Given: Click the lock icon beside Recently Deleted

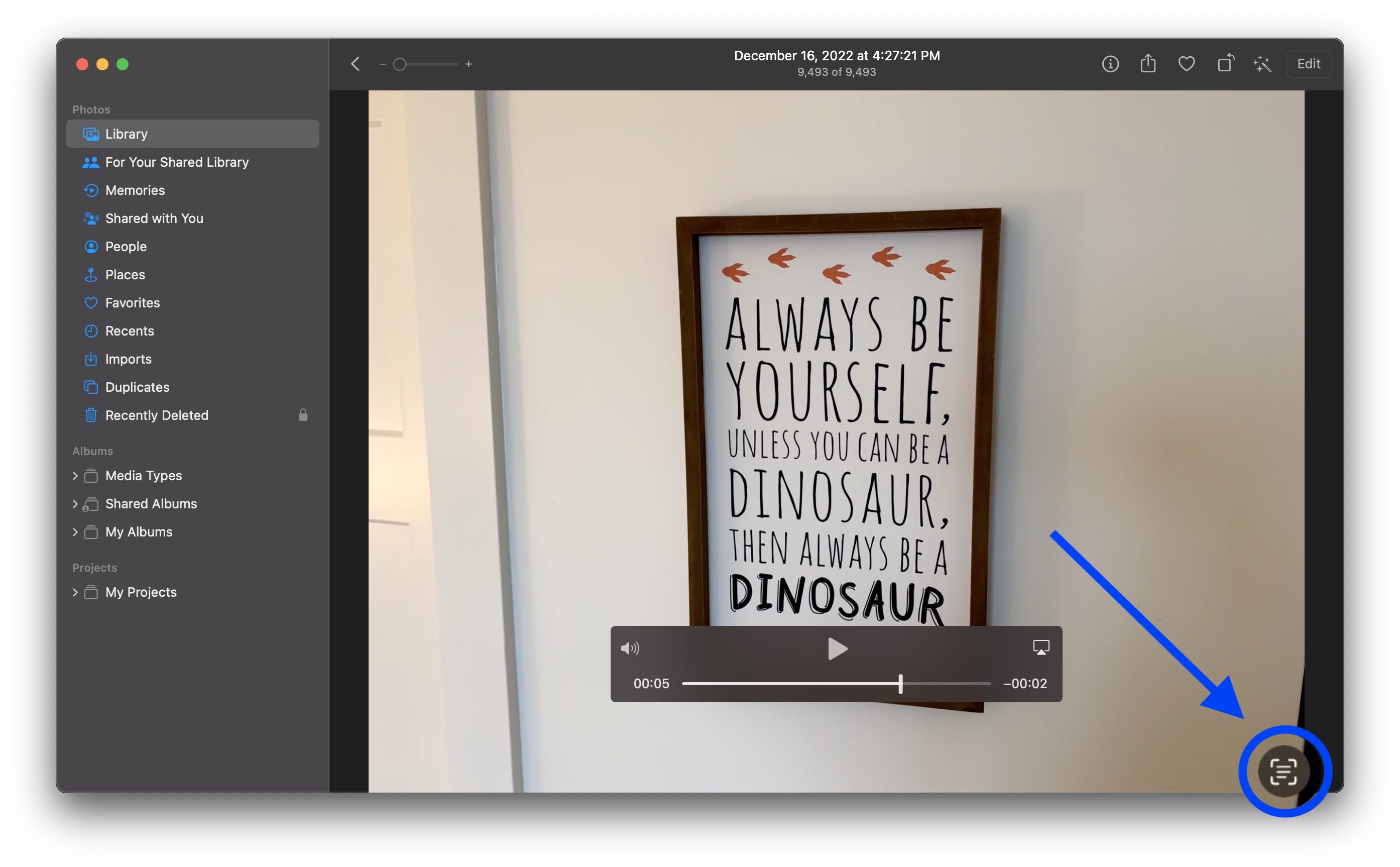Looking at the screenshot, I should pos(303,415).
